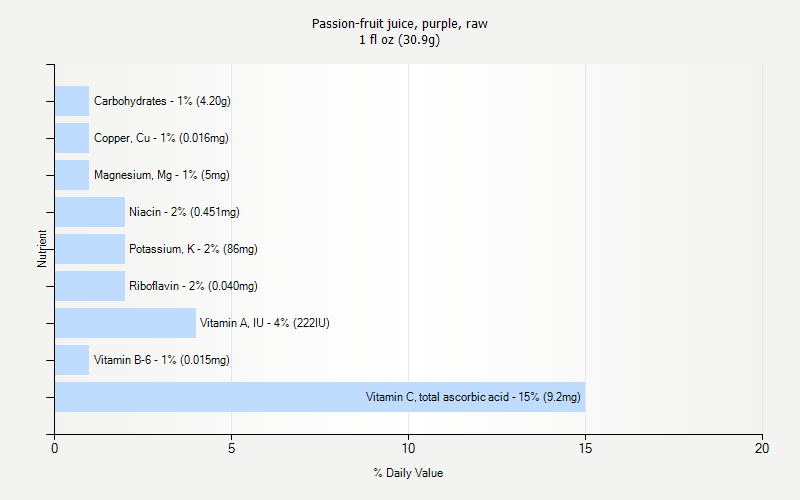Screen dimensions: 800x500
Task: Click the Niacin - 2% (0.451mg) label
Action: 184,212
